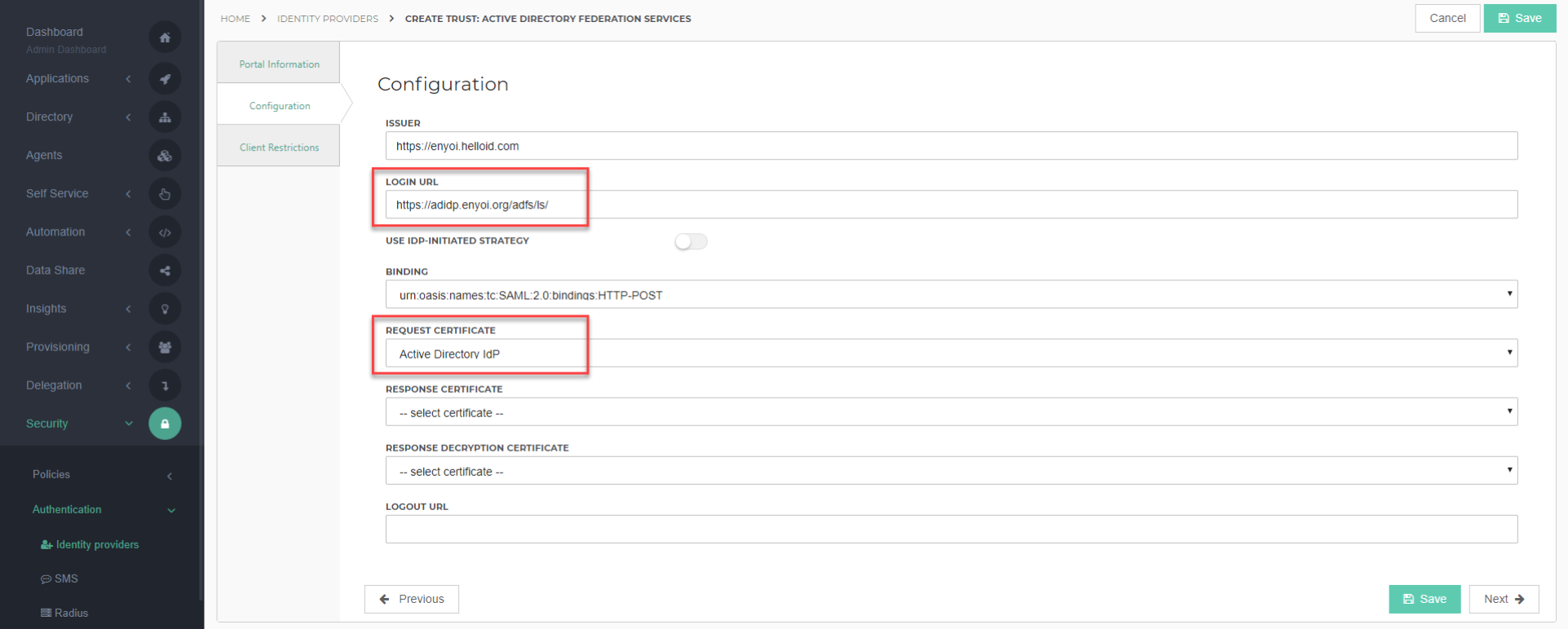Screen dimensions: 1568x629
Task: Expand the Delegation menu chevron
Action: (x=128, y=385)
